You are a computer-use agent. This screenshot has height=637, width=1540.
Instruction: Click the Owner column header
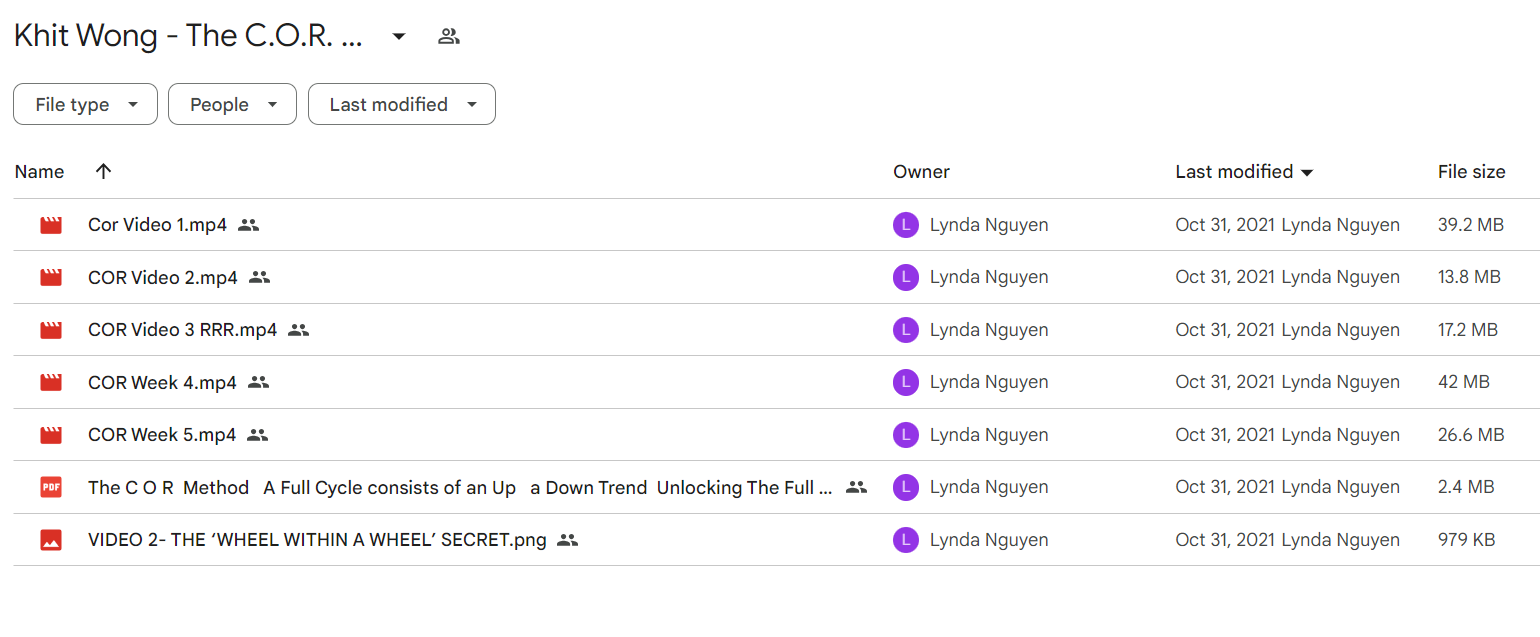[921, 172]
